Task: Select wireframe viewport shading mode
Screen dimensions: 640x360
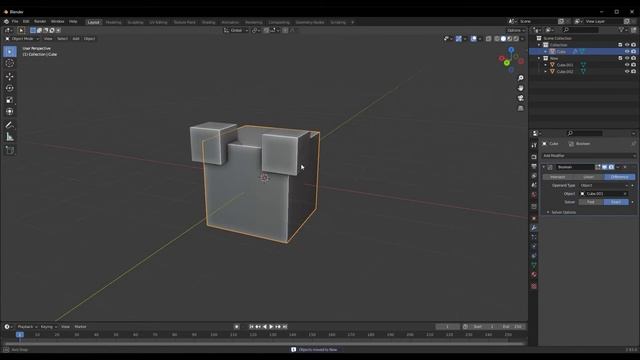Action: click(x=497, y=39)
